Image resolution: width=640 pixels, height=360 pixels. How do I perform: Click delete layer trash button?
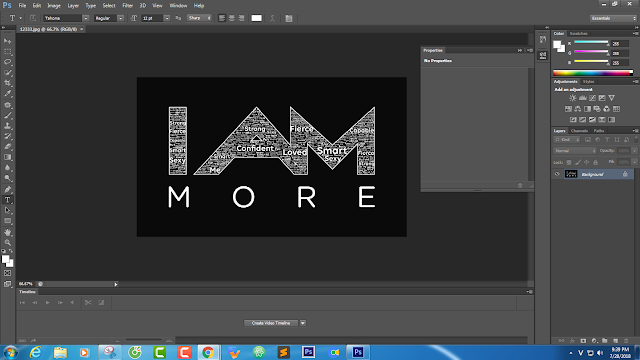626,341
